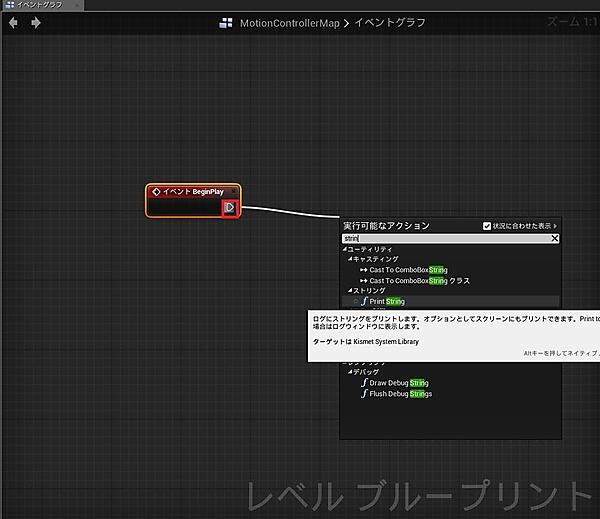Collapse the ユーティリティ category
Viewport: 600px width, 519px height.
coord(346,249)
